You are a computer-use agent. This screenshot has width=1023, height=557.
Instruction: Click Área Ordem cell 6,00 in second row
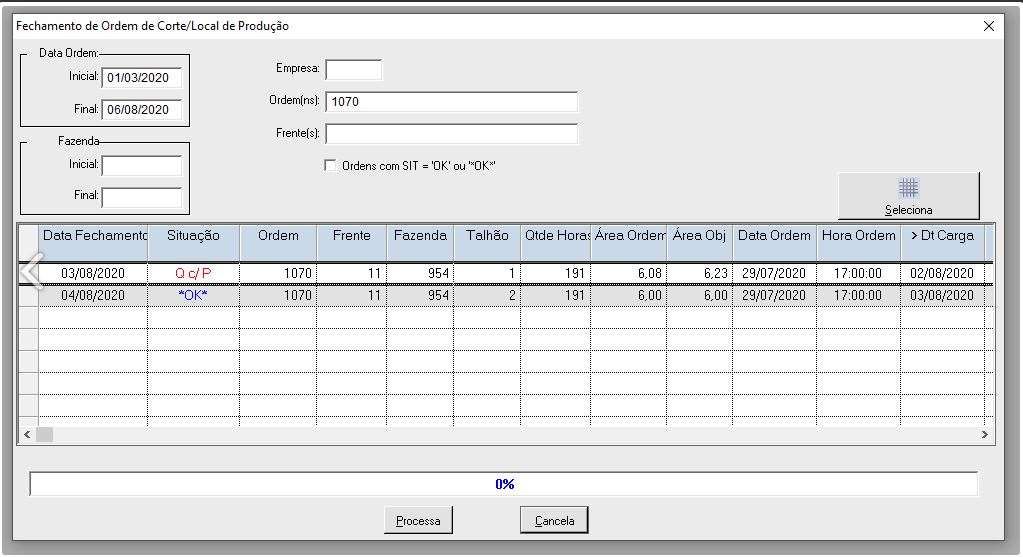click(629, 295)
